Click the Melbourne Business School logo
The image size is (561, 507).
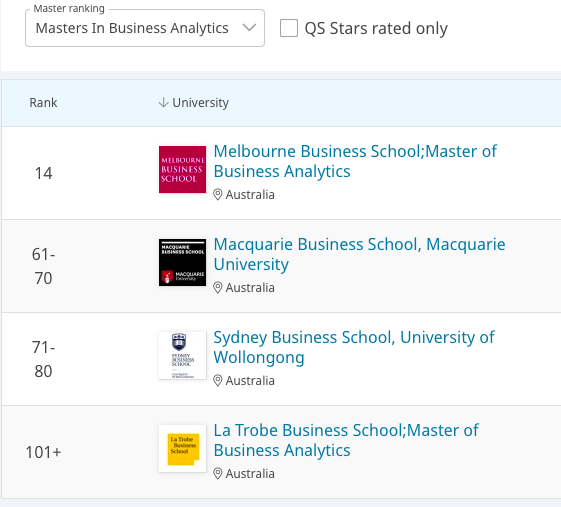[x=182, y=169]
